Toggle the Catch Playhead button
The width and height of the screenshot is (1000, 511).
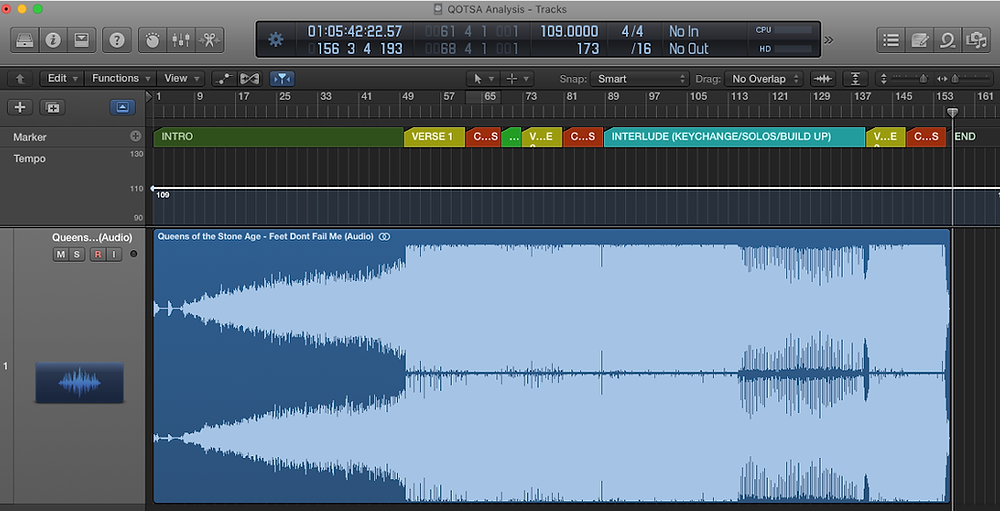coord(282,79)
